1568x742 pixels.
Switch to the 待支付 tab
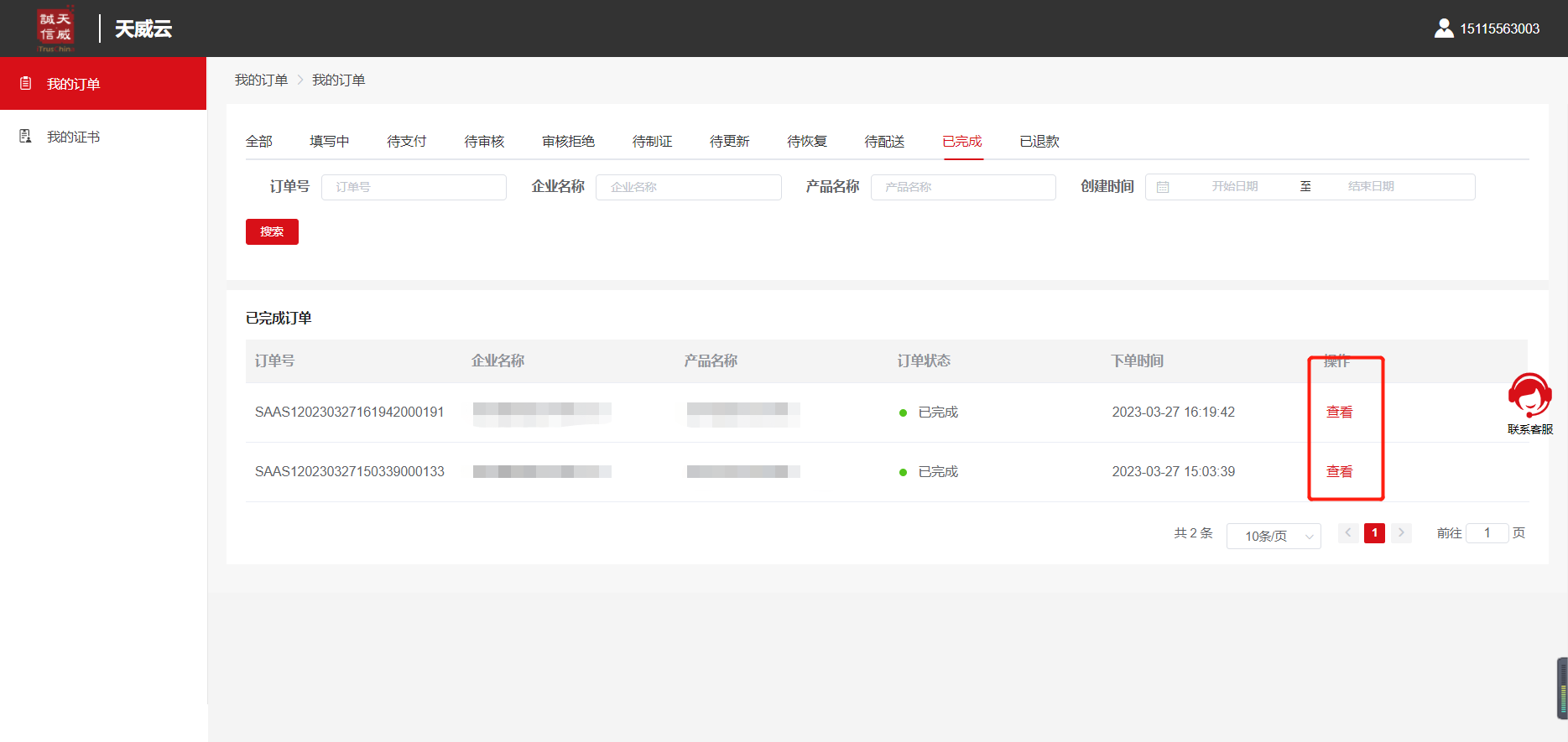[x=406, y=141]
